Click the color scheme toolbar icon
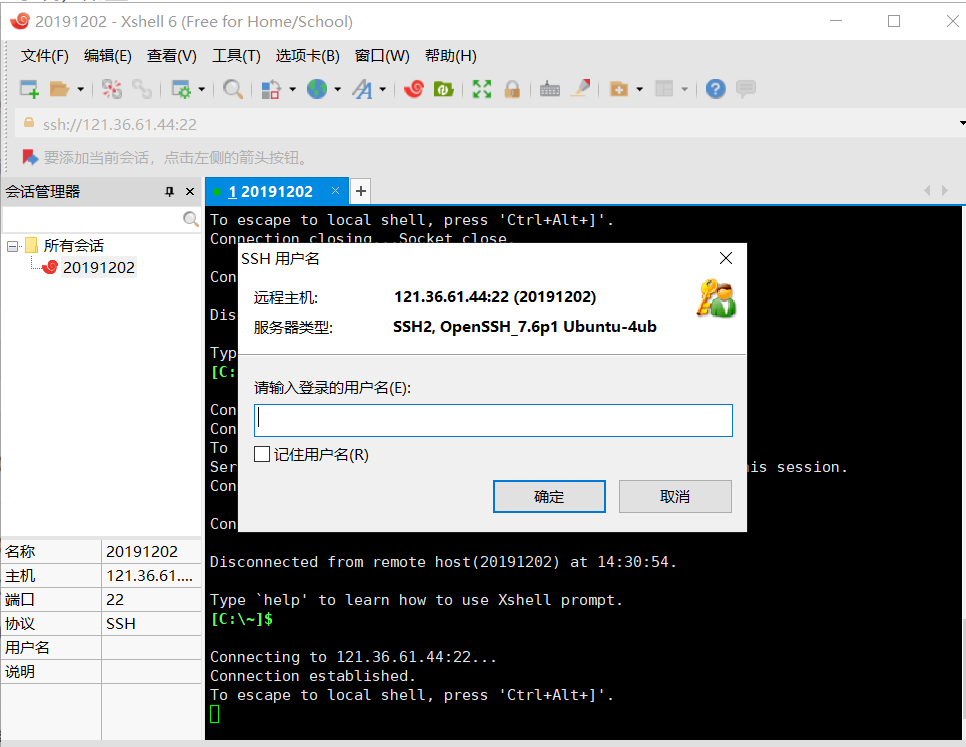The width and height of the screenshot is (966, 747). [271, 89]
